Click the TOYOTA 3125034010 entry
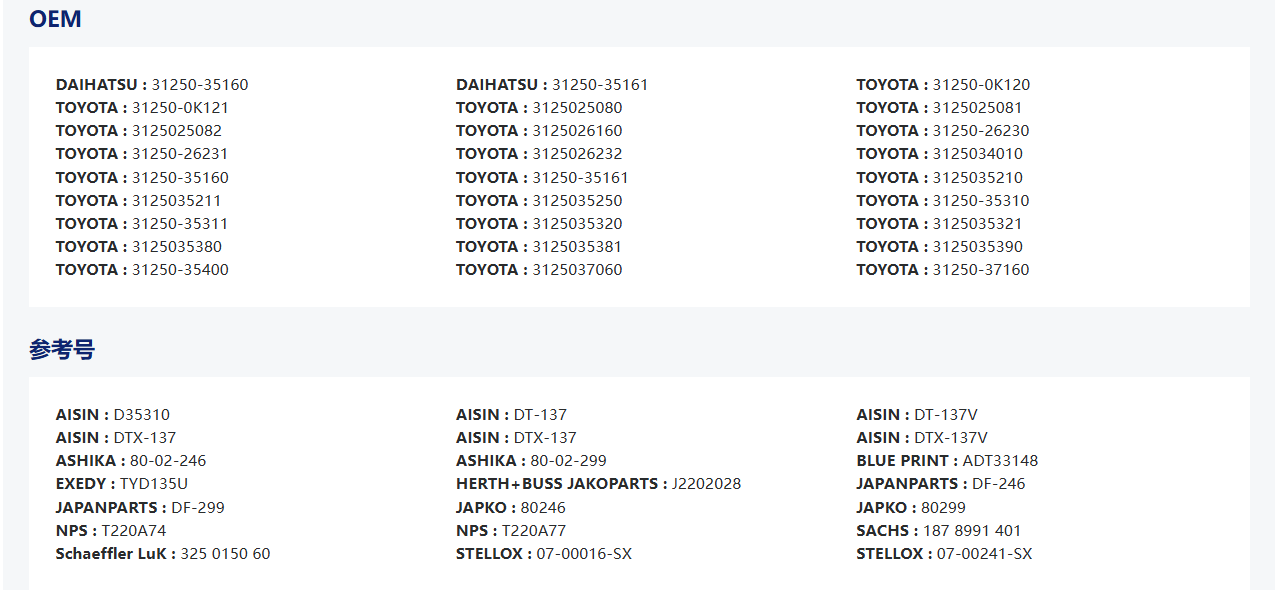The height and width of the screenshot is (590, 1275). point(939,154)
